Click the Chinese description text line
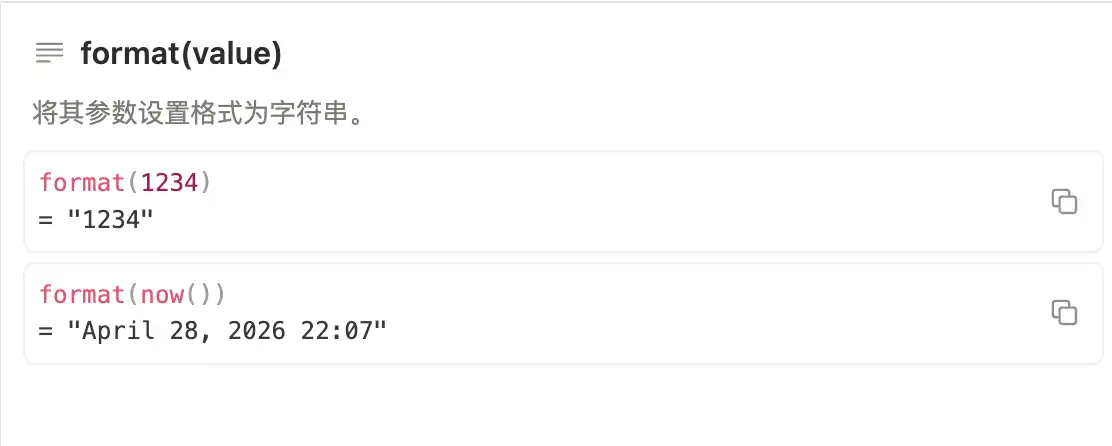The image size is (1112, 446). pos(196,112)
